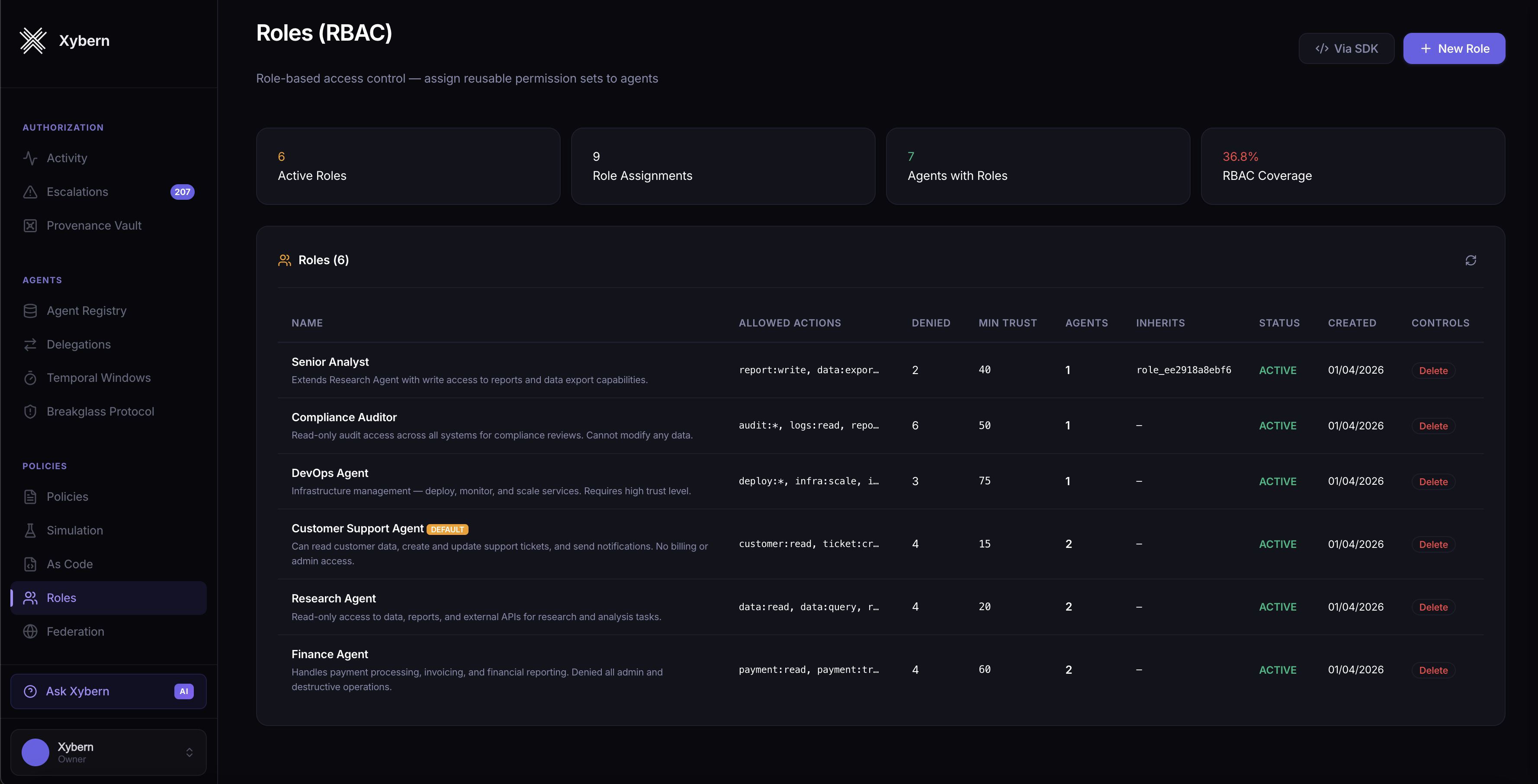The image size is (1538, 784).
Task: Click the Escalations warning triangle icon
Action: pos(30,192)
